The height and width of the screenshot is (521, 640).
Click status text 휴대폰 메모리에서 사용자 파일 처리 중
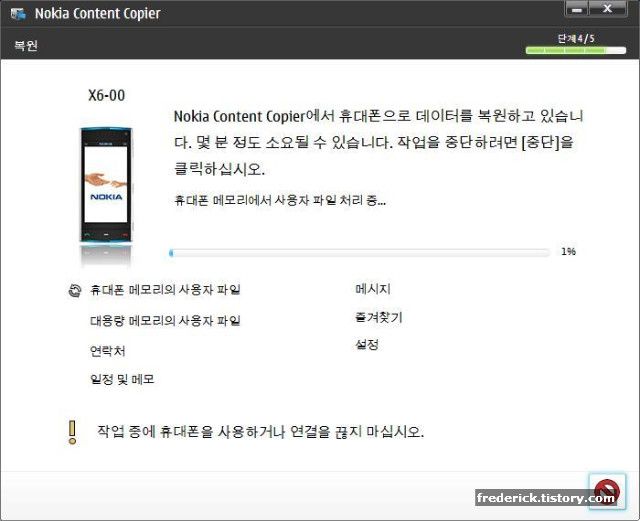[280, 200]
